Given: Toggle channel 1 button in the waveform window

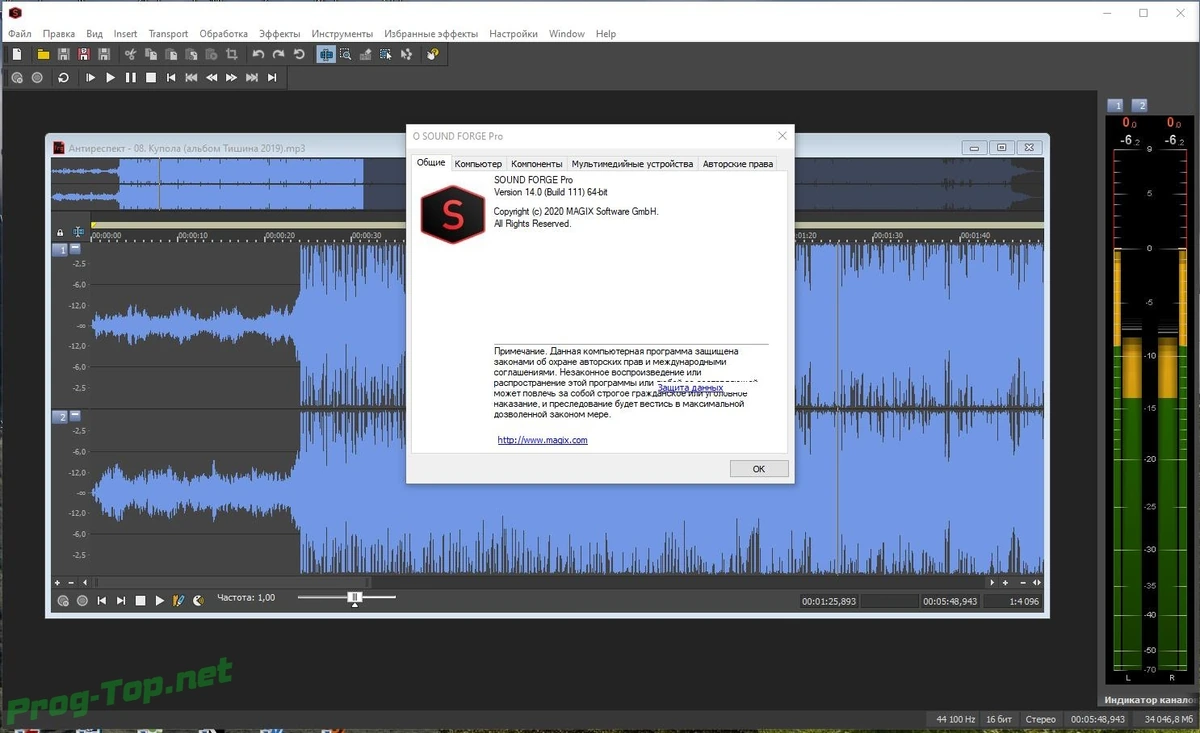Looking at the screenshot, I should pos(60,249).
